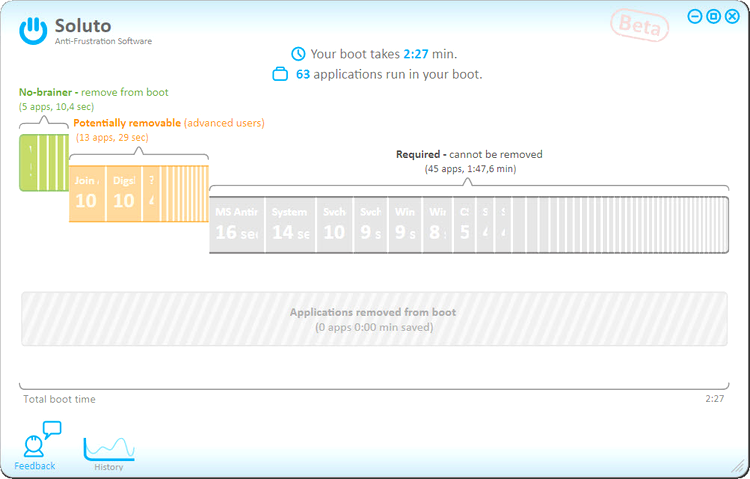
Task: Click the Beta stamp badge
Action: pos(640,25)
